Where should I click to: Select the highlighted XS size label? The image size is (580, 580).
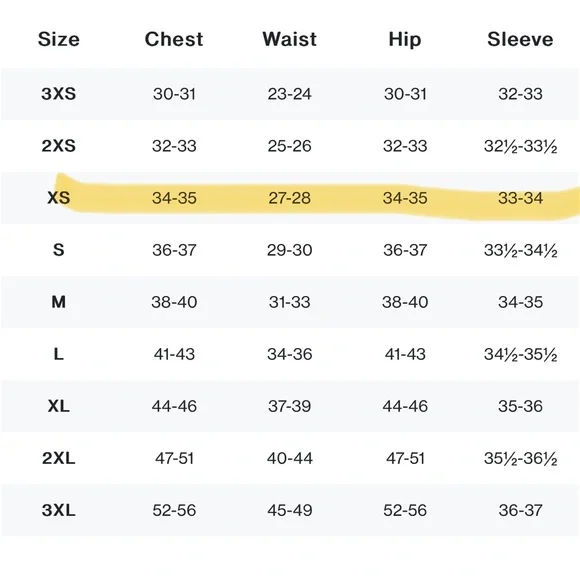coord(58,198)
